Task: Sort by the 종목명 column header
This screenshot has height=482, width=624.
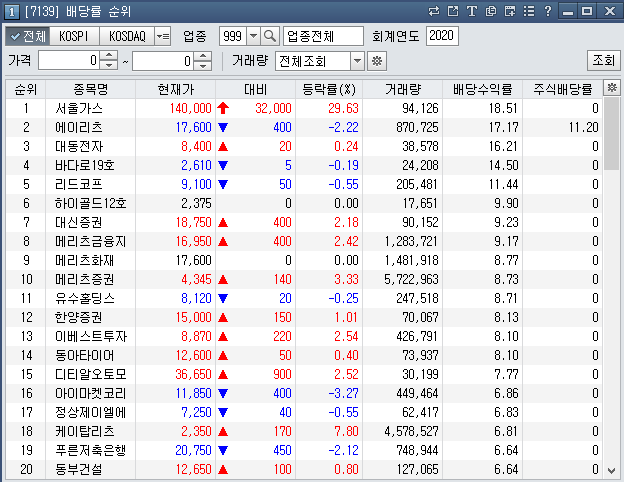Action: pyautogui.click(x=91, y=89)
